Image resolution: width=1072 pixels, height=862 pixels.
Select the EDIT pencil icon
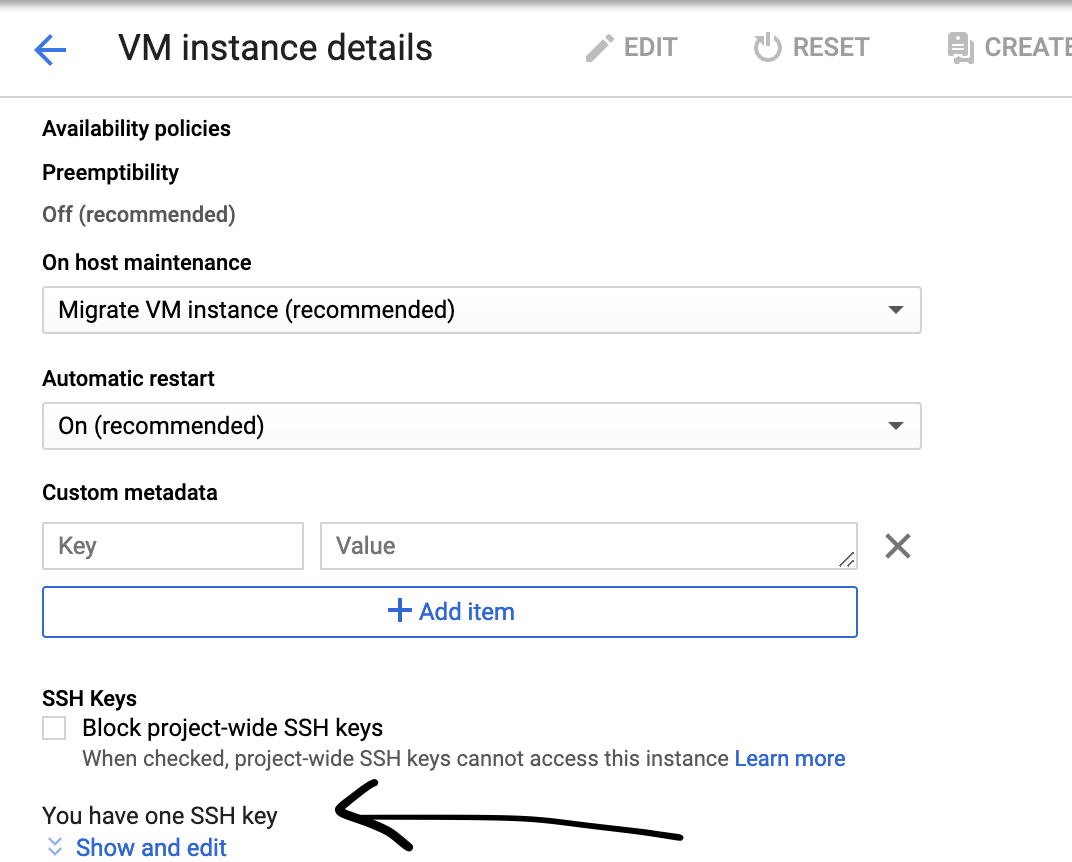coord(598,47)
